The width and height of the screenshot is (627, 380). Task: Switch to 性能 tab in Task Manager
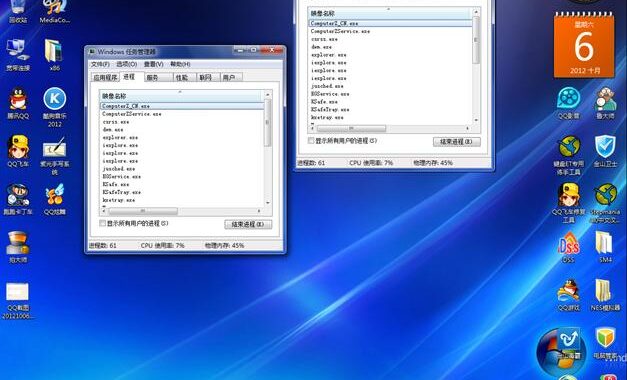[x=184, y=78]
